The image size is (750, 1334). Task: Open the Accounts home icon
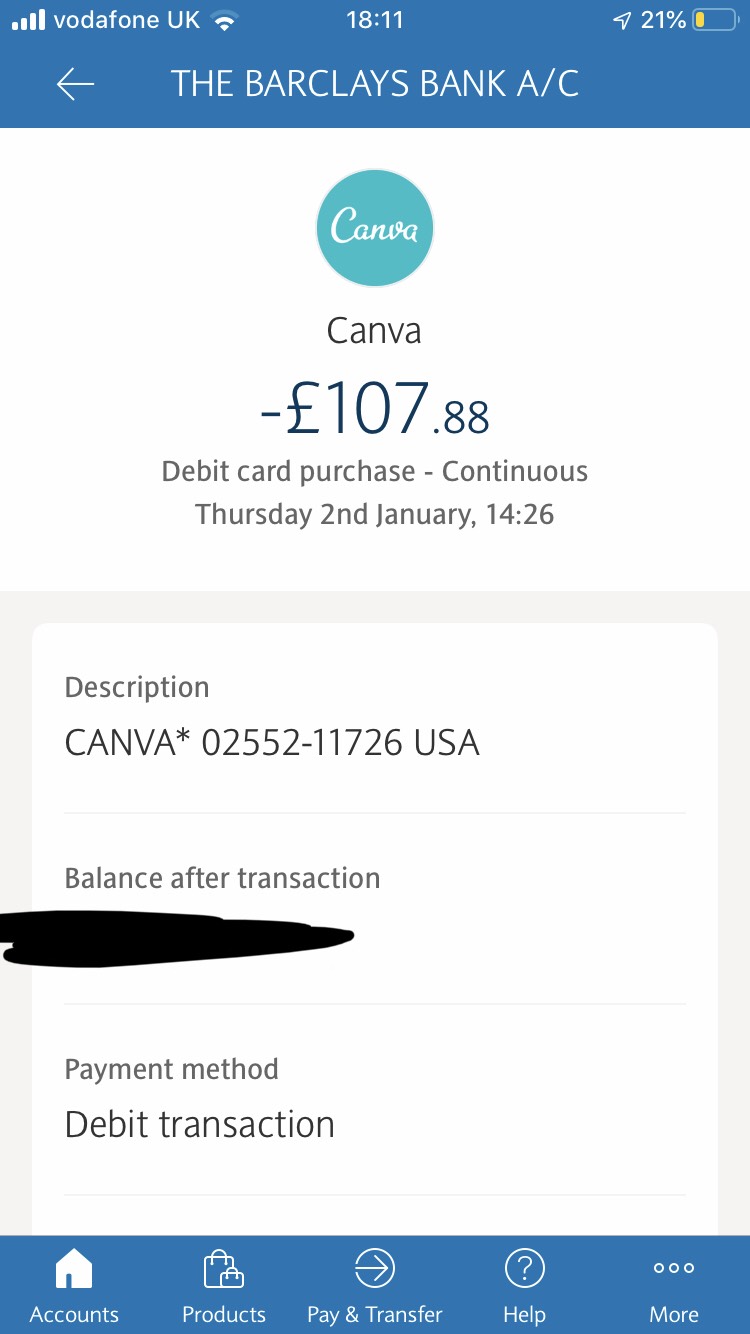click(74, 1270)
